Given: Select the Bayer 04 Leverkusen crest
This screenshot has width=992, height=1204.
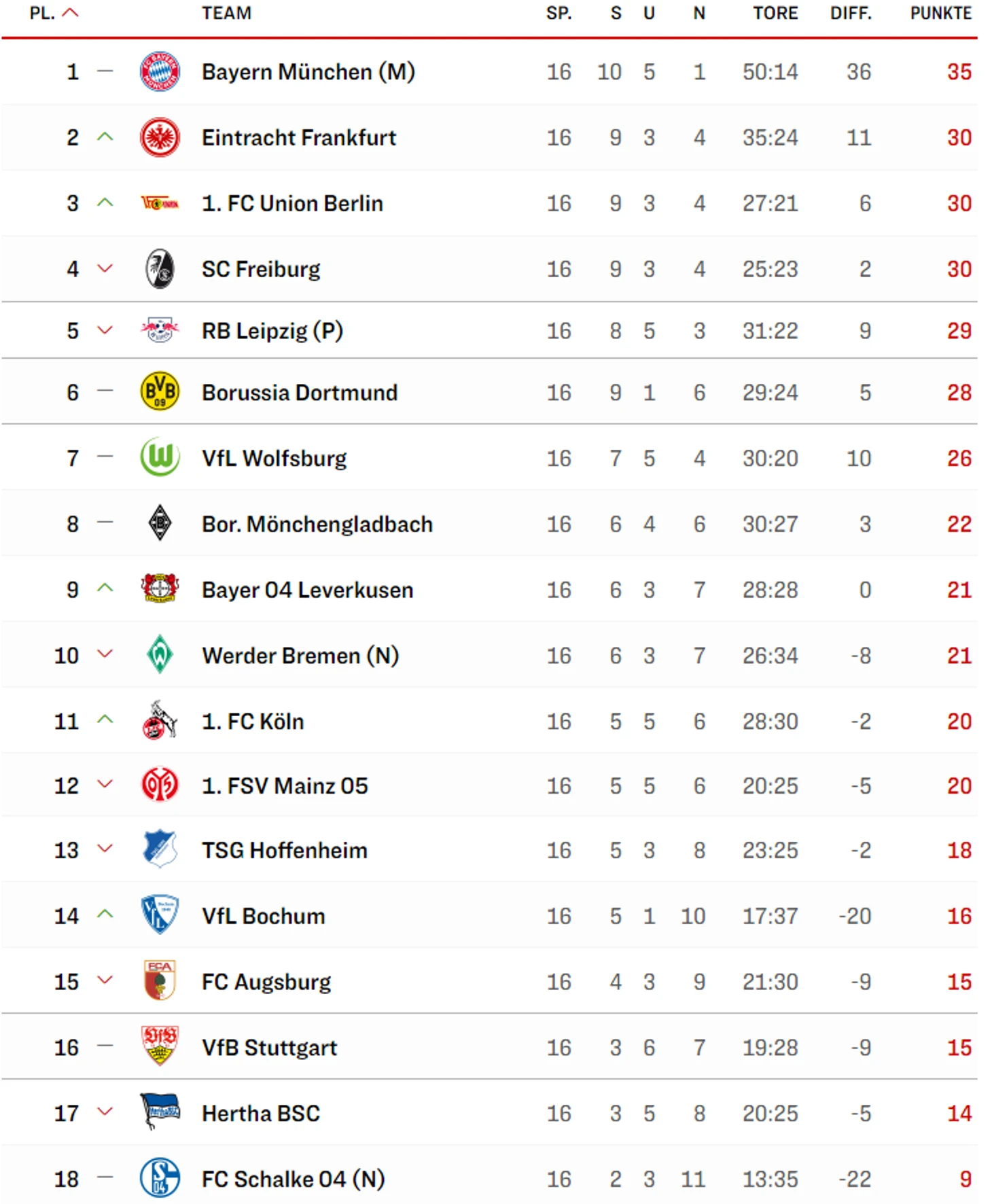Looking at the screenshot, I should pyautogui.click(x=160, y=588).
